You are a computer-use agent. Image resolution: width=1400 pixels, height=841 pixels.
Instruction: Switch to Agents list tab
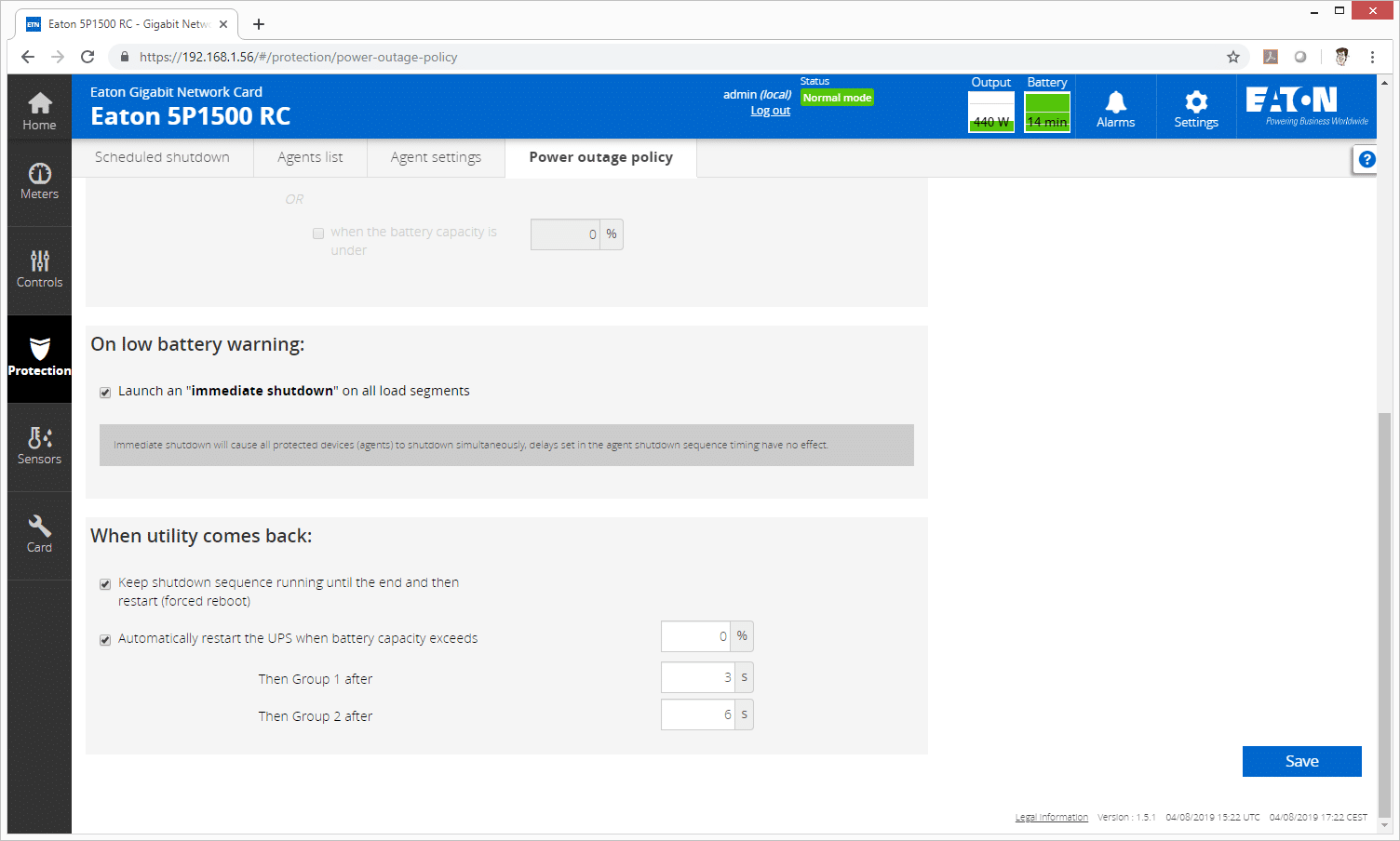[310, 157]
